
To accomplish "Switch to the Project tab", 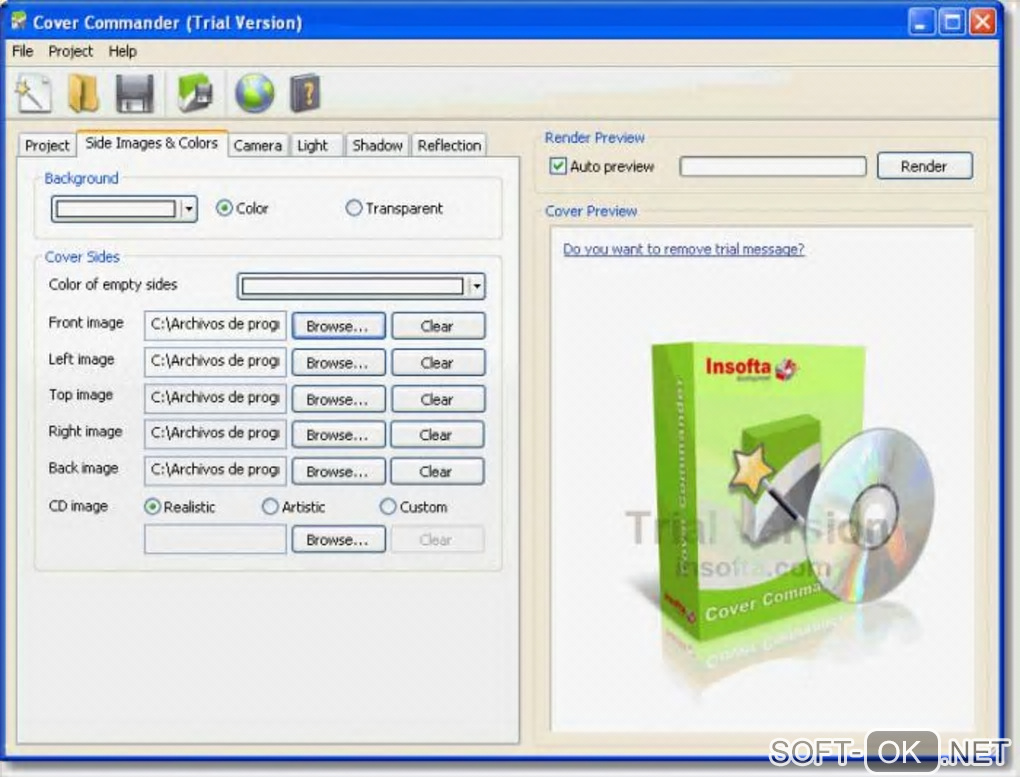I will pyautogui.click(x=47, y=145).
